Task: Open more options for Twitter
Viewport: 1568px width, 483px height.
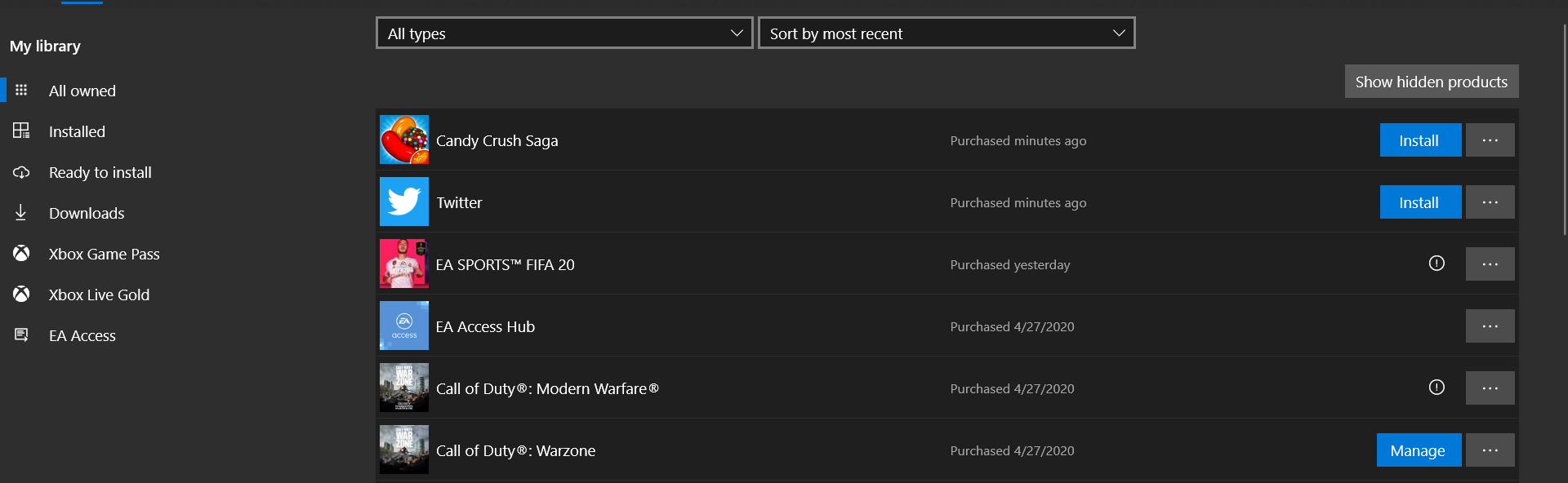Action: pos(1490,202)
